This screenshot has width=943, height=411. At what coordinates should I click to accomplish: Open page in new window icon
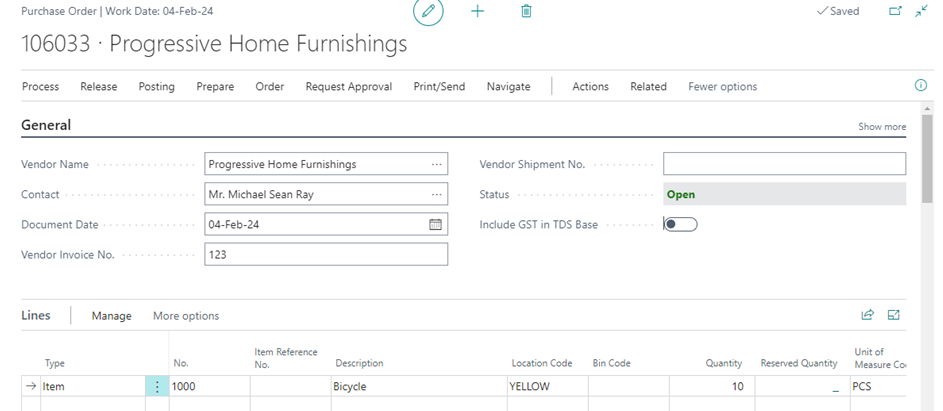point(895,11)
